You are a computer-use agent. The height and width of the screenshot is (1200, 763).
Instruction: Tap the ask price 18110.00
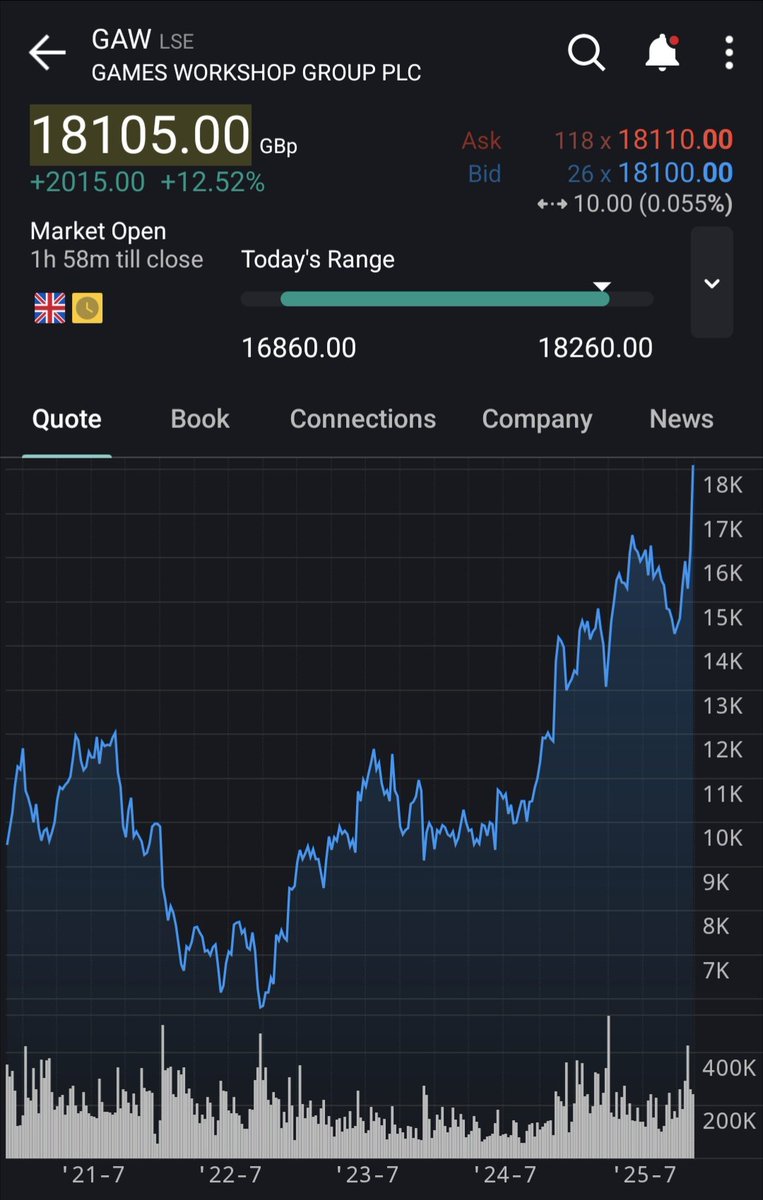675,140
